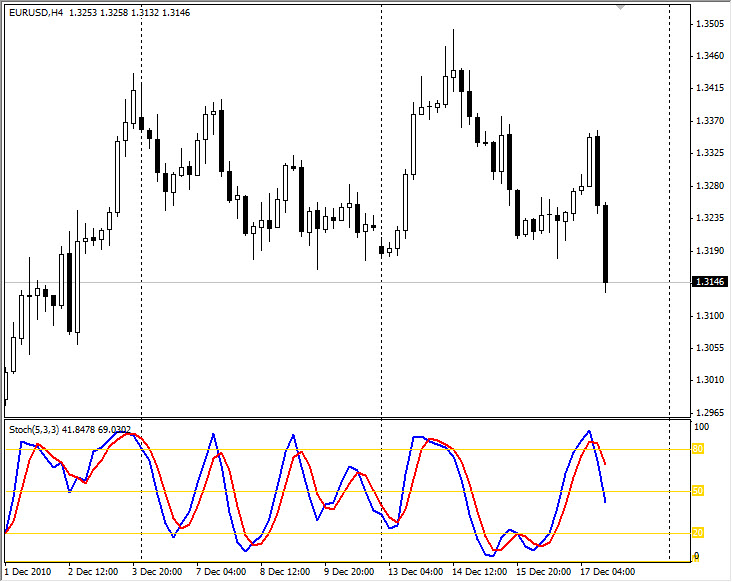Click the 1 Dec 2010 date label

click(28, 572)
